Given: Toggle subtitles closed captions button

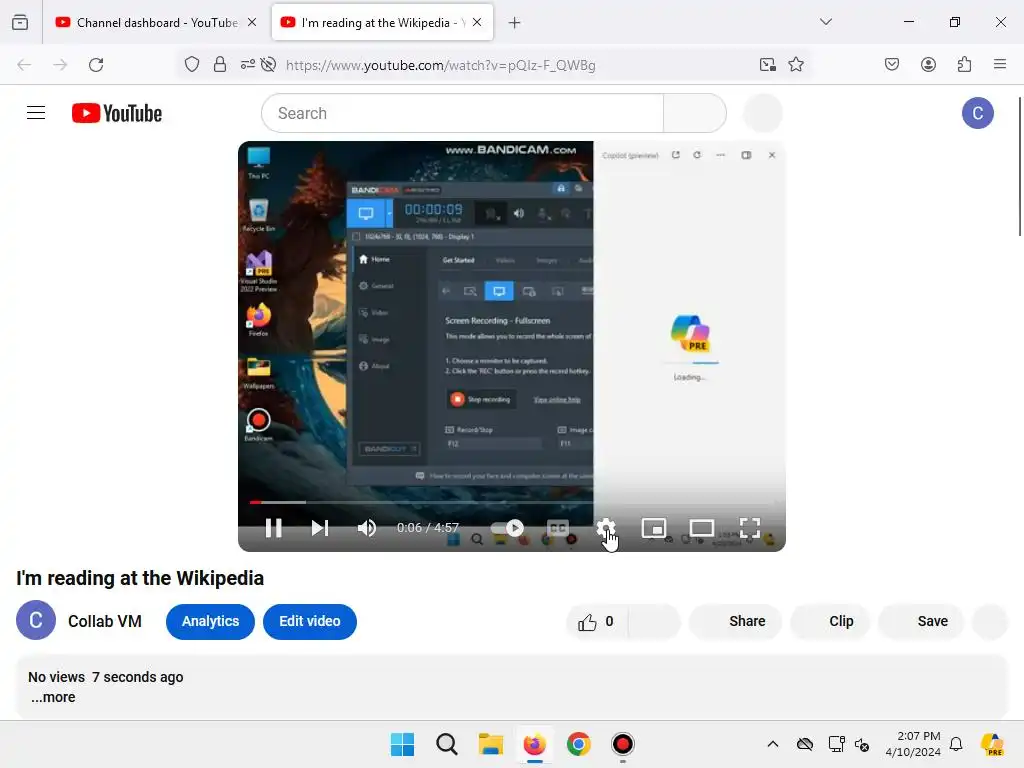Looking at the screenshot, I should [x=558, y=528].
